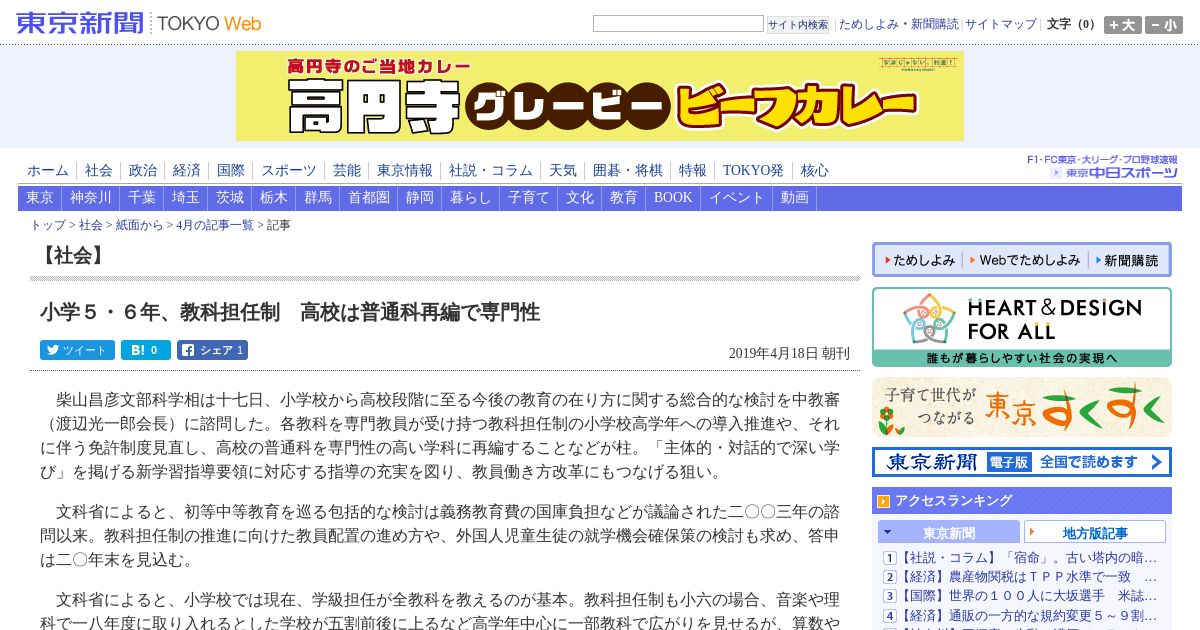Select 静岡 in the blue sub-navigation bar

click(x=419, y=198)
